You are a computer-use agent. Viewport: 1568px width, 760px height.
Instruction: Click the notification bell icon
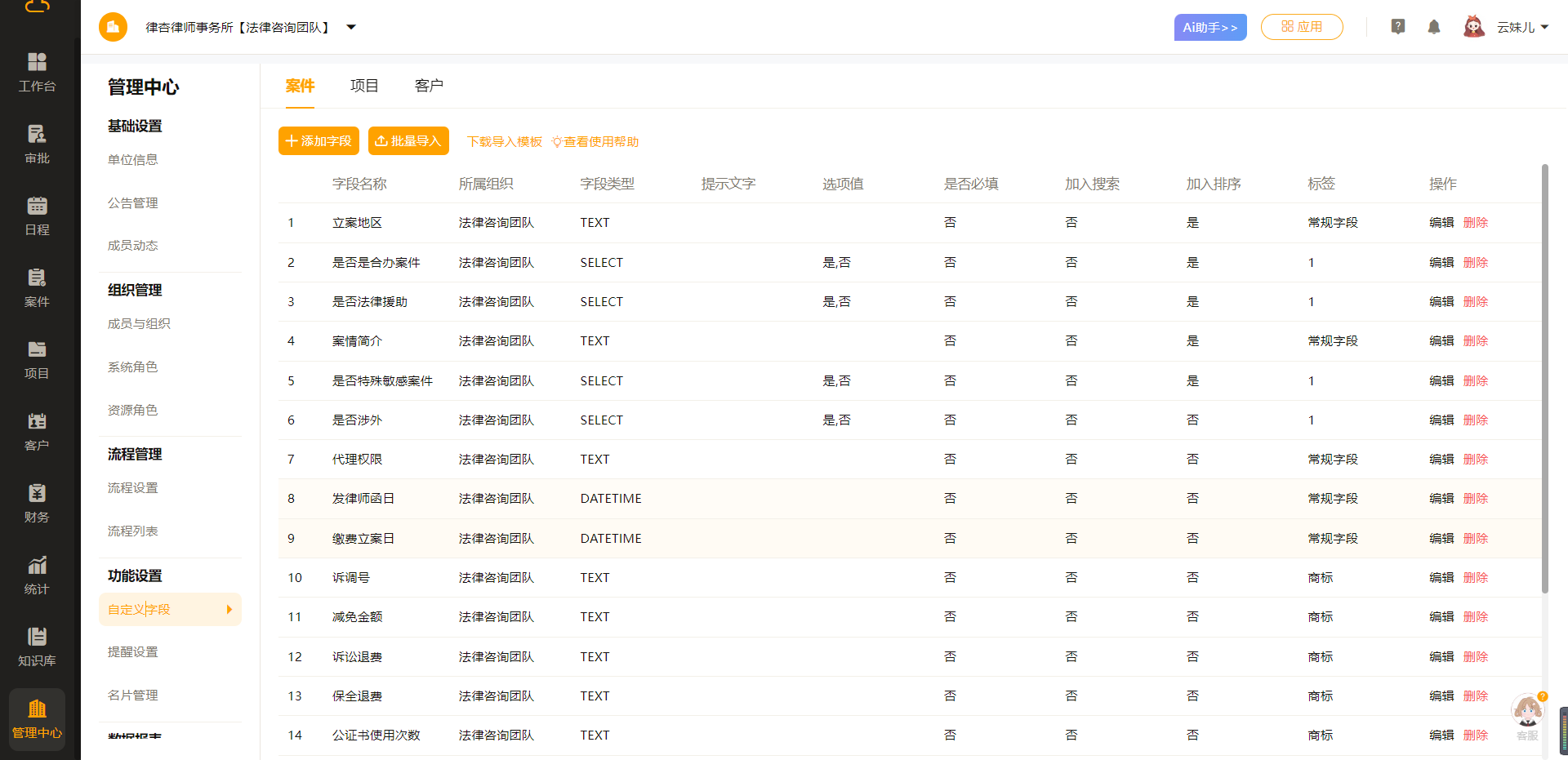(1433, 27)
